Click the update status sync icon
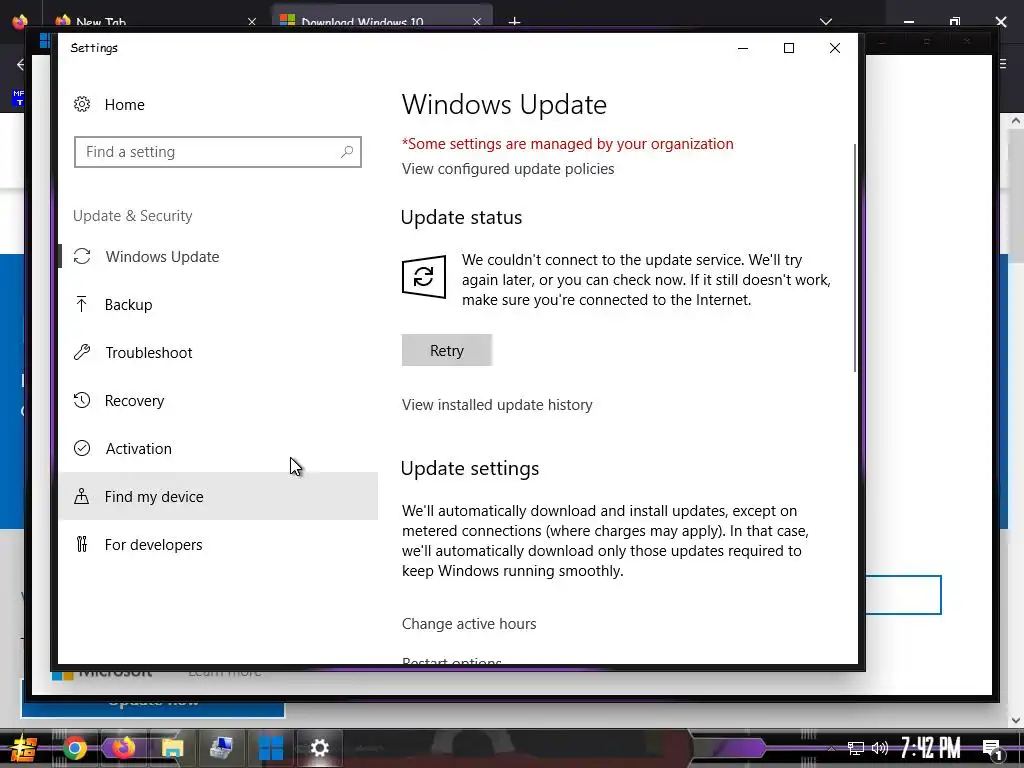This screenshot has width=1024, height=768. point(424,277)
